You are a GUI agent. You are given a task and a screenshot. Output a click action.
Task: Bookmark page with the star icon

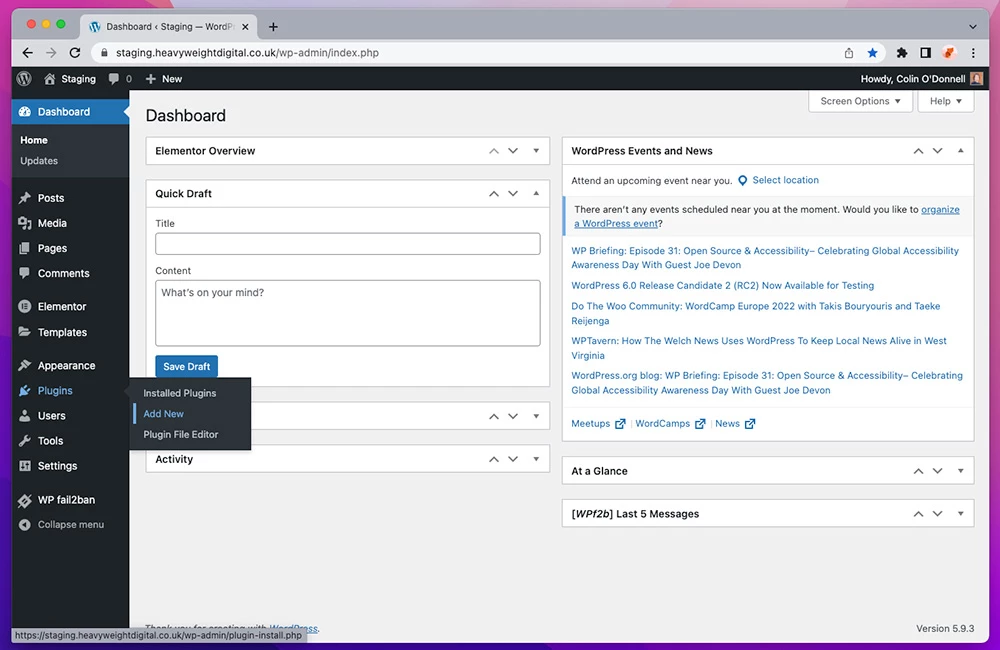click(873, 53)
